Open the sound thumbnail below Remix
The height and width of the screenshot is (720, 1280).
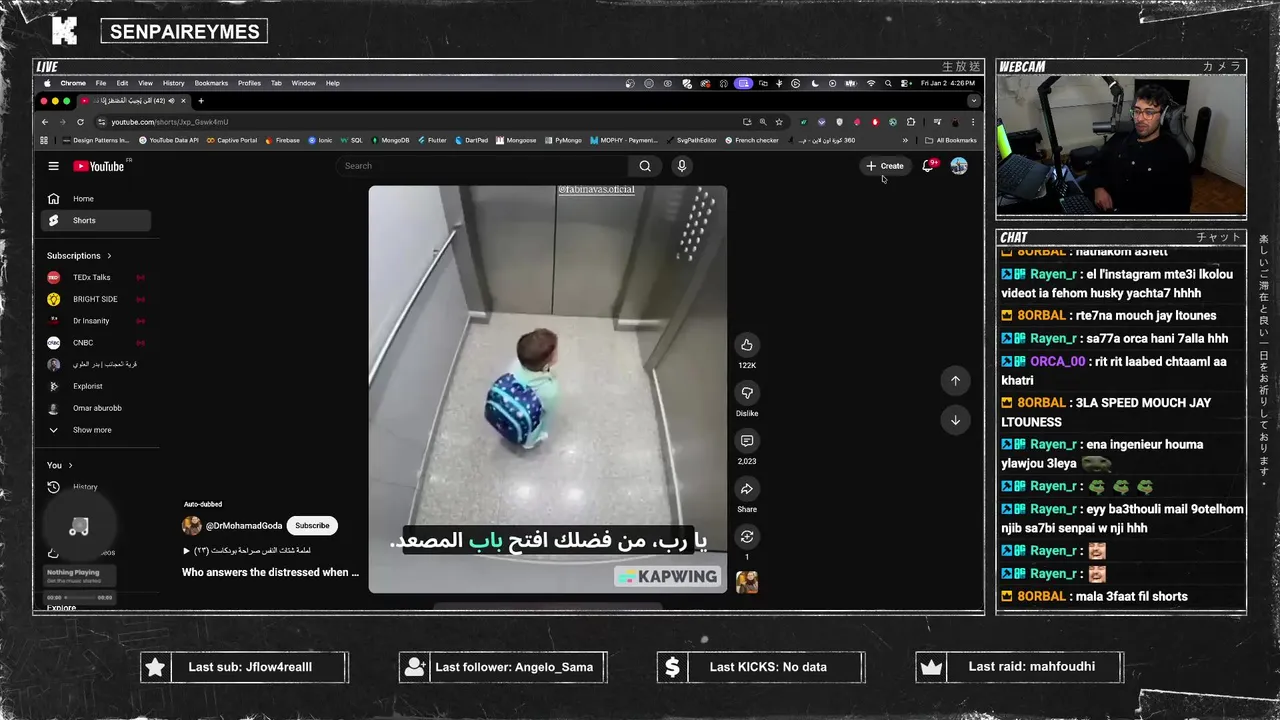pyautogui.click(x=747, y=582)
